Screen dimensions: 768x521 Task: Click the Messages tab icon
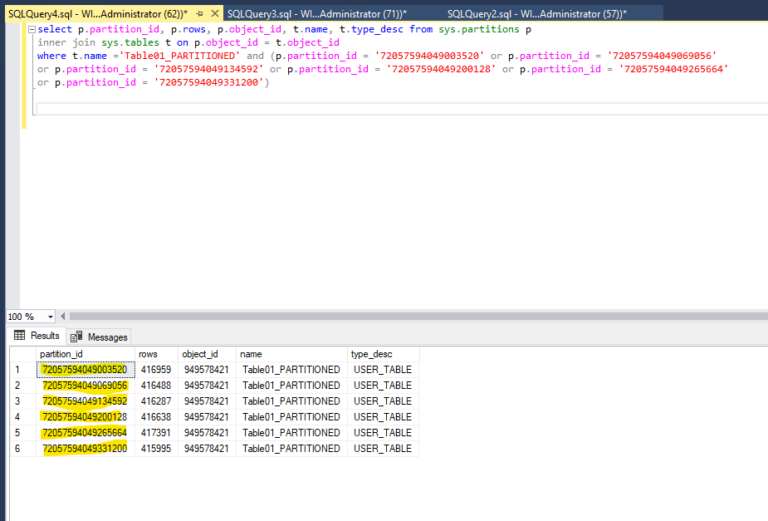[77, 337]
